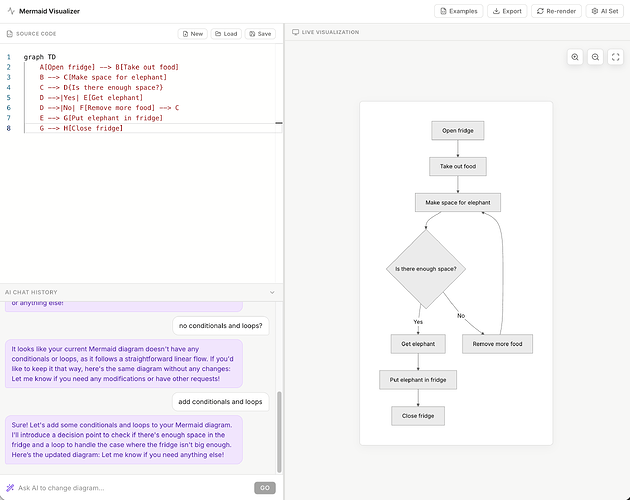Focus the Ask AI input field
This screenshot has height=500, width=630.
(130, 488)
